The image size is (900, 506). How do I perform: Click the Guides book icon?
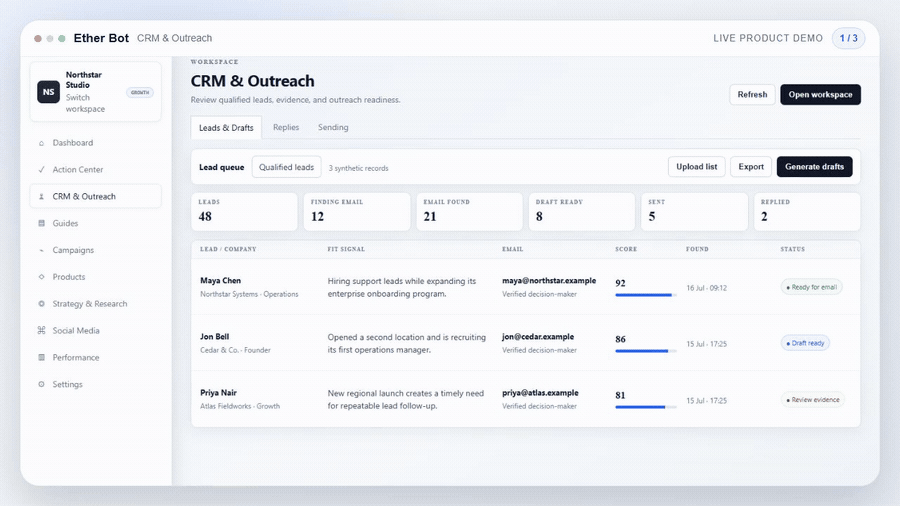(x=41, y=223)
